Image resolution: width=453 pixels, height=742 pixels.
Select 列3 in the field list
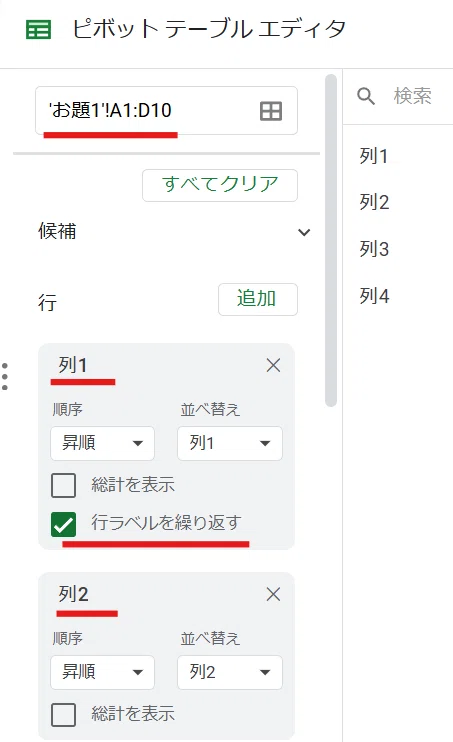click(374, 249)
